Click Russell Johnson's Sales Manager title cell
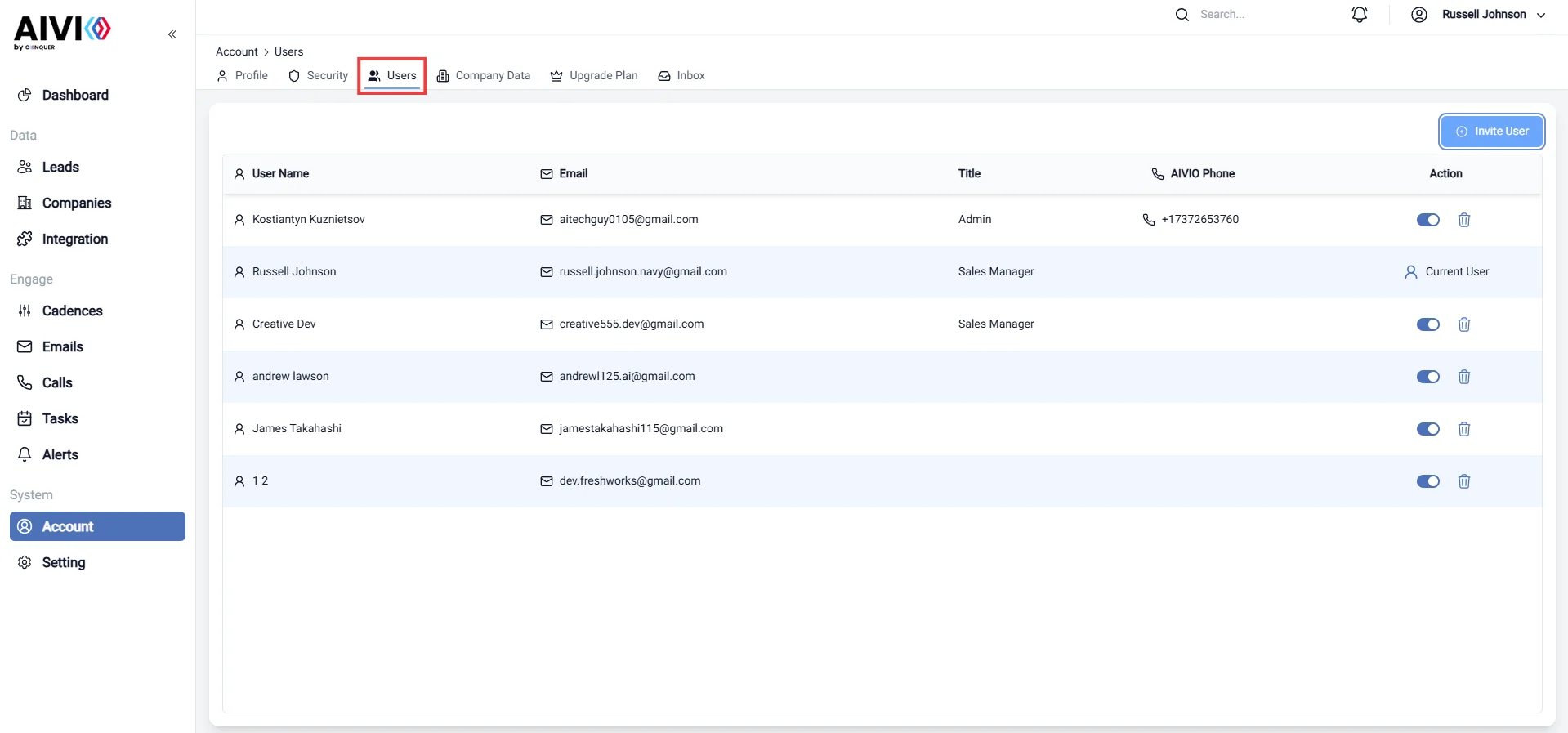 (996, 272)
